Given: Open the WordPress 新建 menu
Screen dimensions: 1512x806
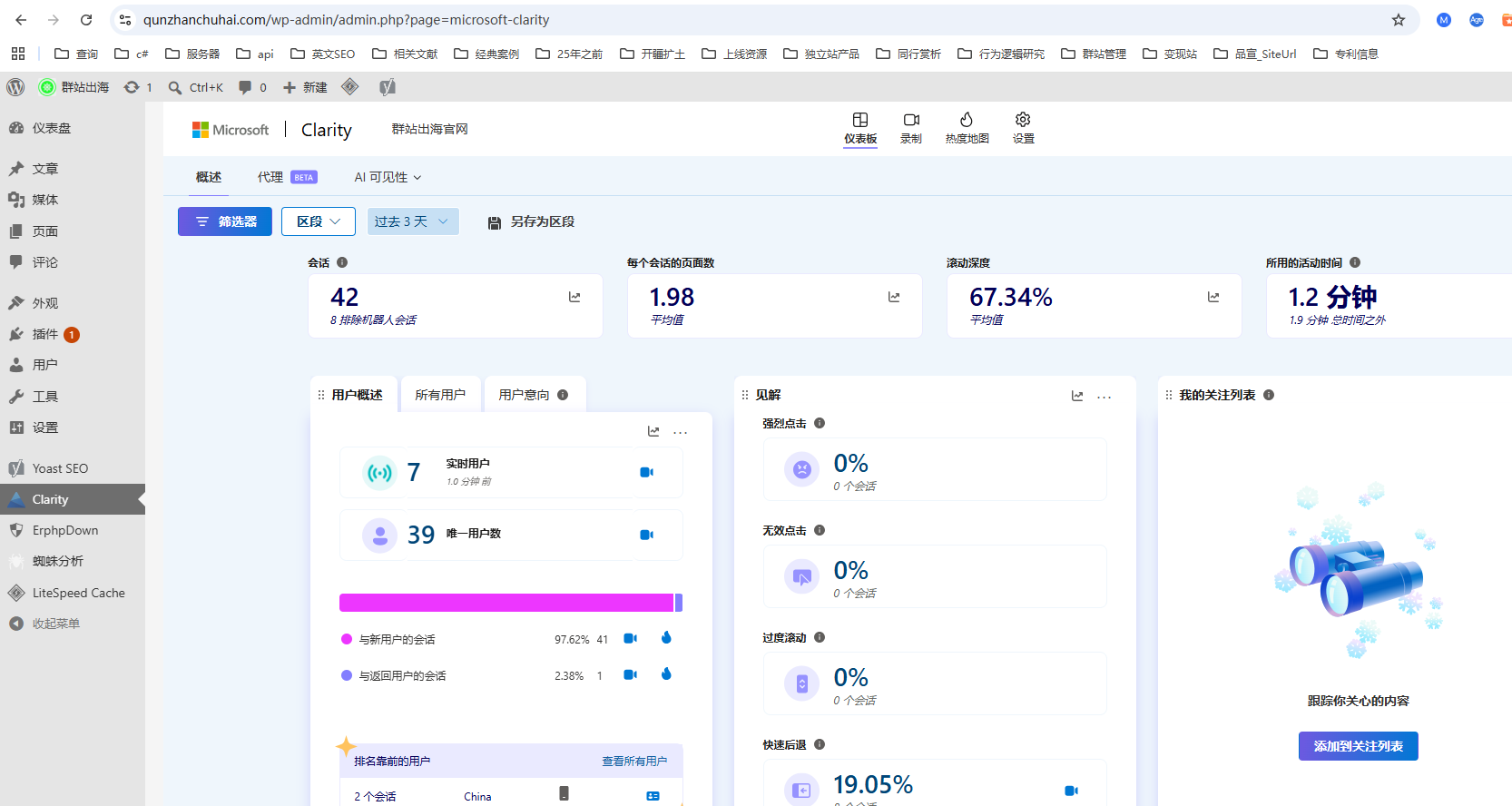Looking at the screenshot, I should click(x=305, y=87).
